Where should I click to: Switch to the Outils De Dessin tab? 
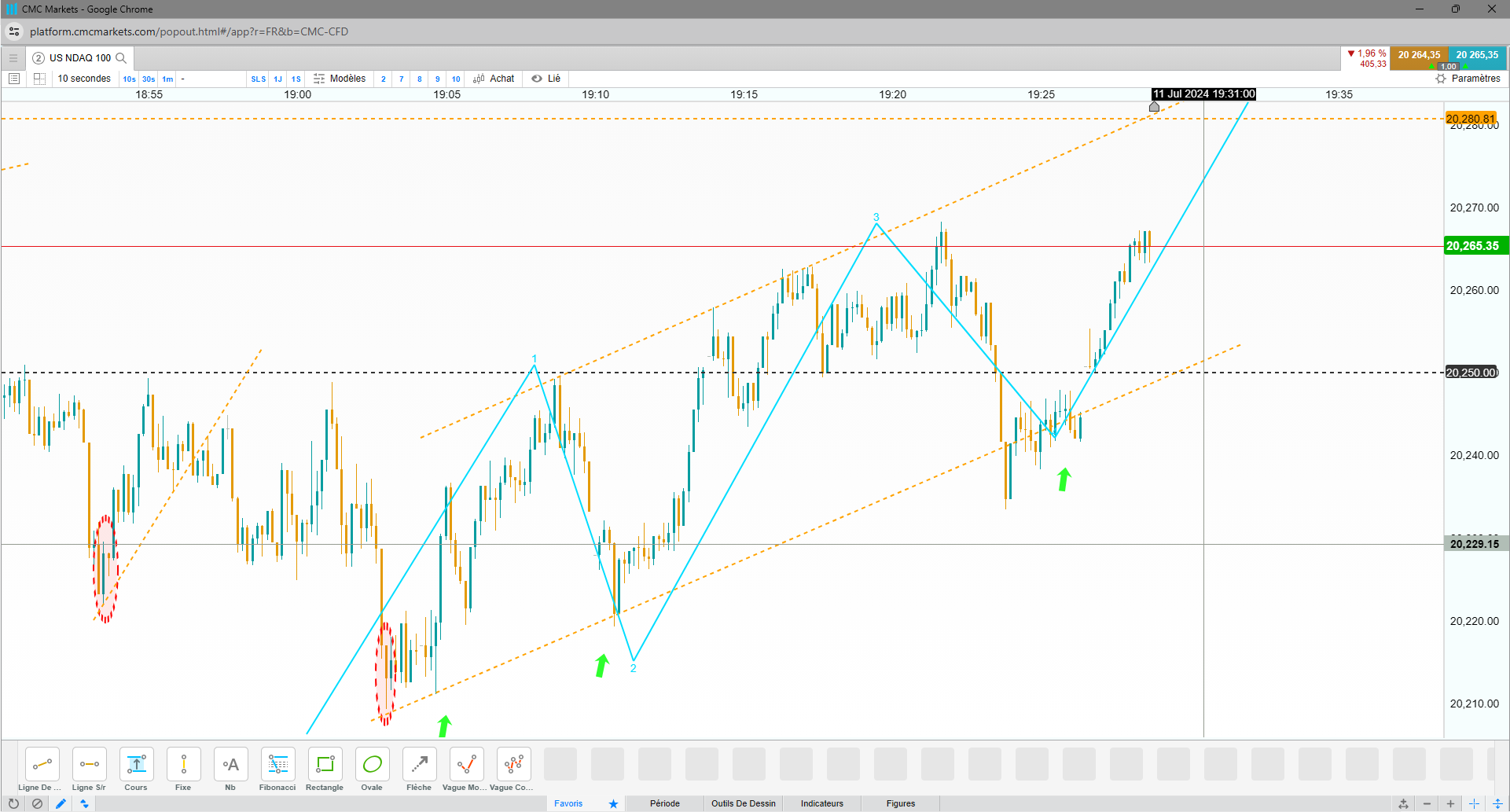tap(744, 803)
